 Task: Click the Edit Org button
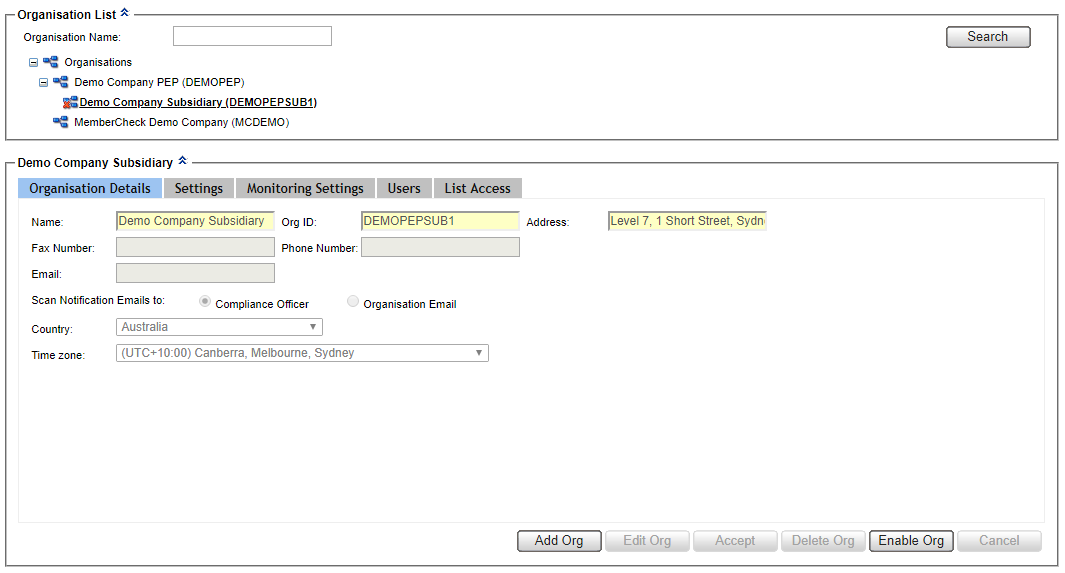click(647, 541)
